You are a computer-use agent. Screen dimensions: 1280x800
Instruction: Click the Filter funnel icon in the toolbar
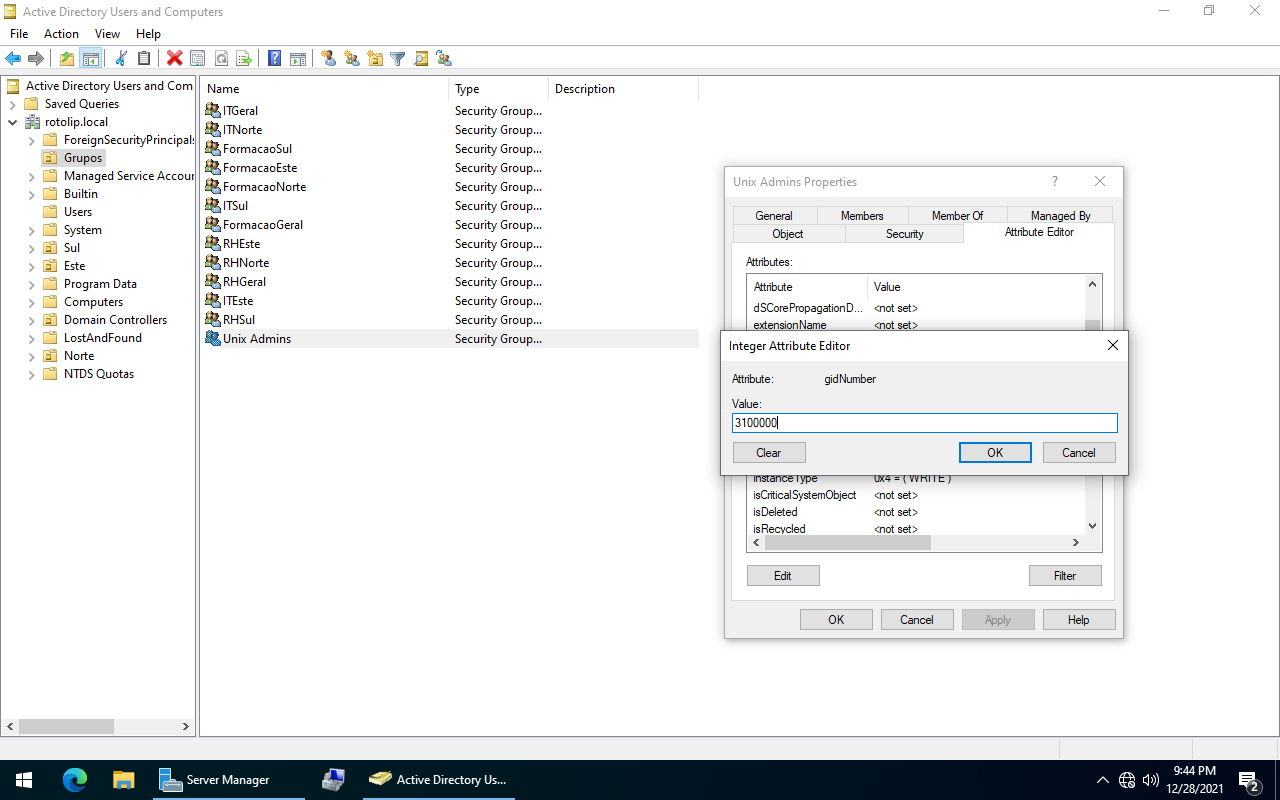[397, 59]
